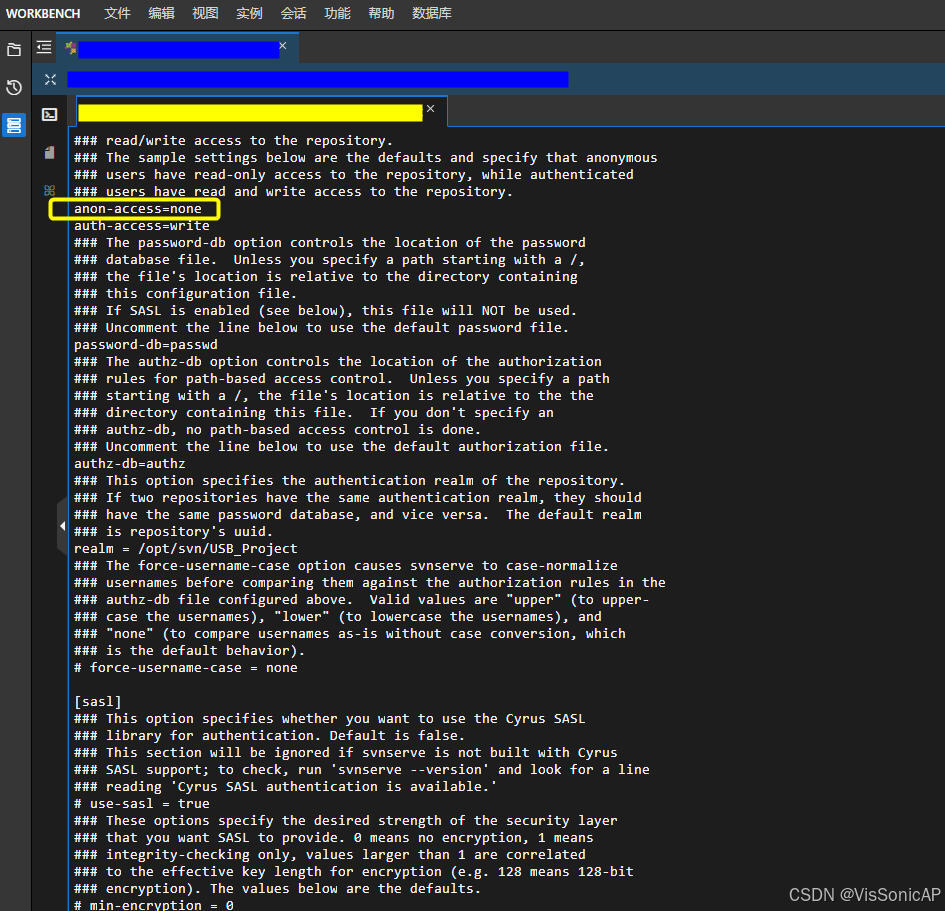Image resolution: width=945 pixels, height=911 pixels.
Task: Click the line '### this configuration file.'
Action: (x=185, y=293)
